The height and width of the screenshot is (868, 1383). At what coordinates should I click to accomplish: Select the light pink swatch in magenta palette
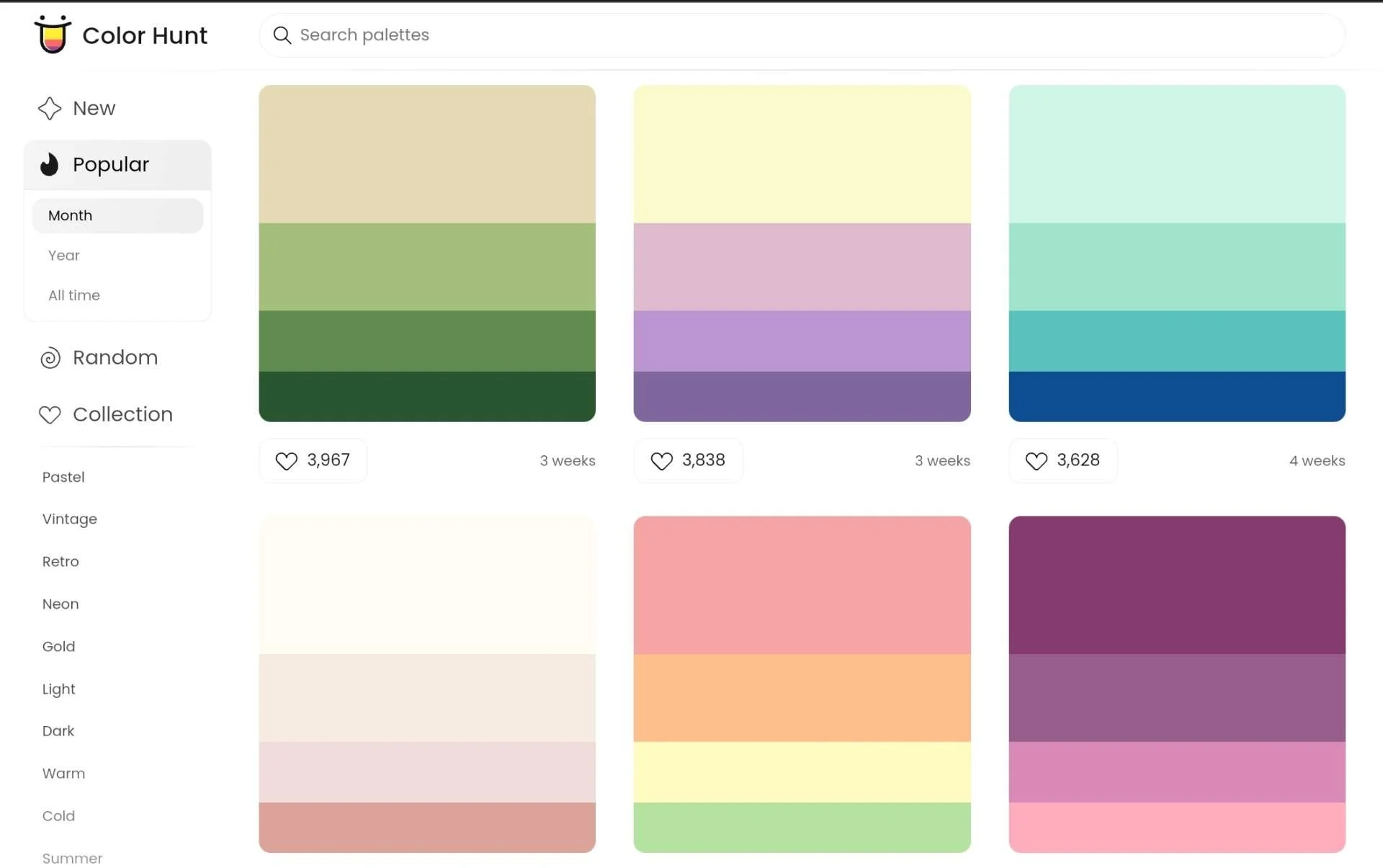1177,828
